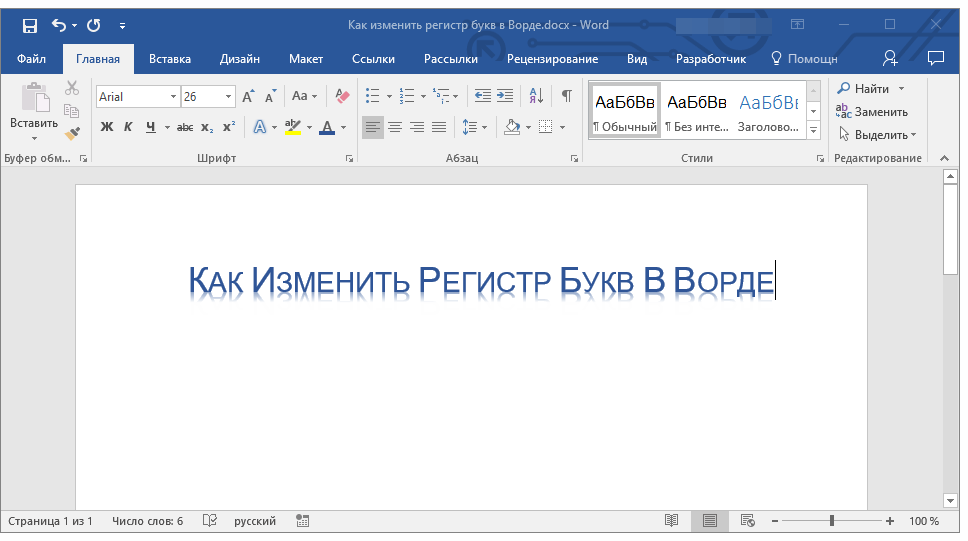Click the Save icon in the quick access toolbar
Image resolution: width=968 pixels, height=541 pixels.
[29, 24]
